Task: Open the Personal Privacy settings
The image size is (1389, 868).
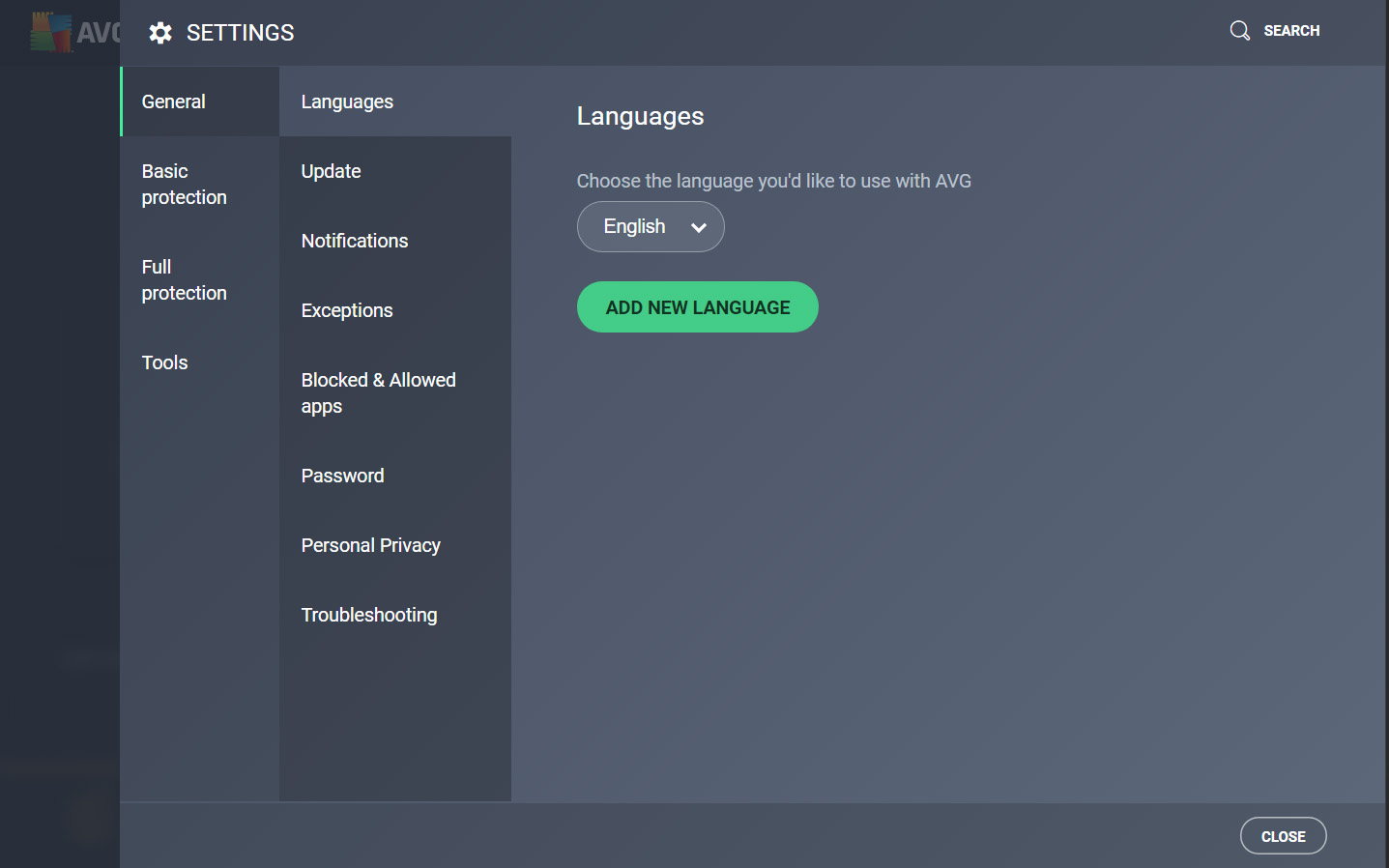Action: click(370, 544)
